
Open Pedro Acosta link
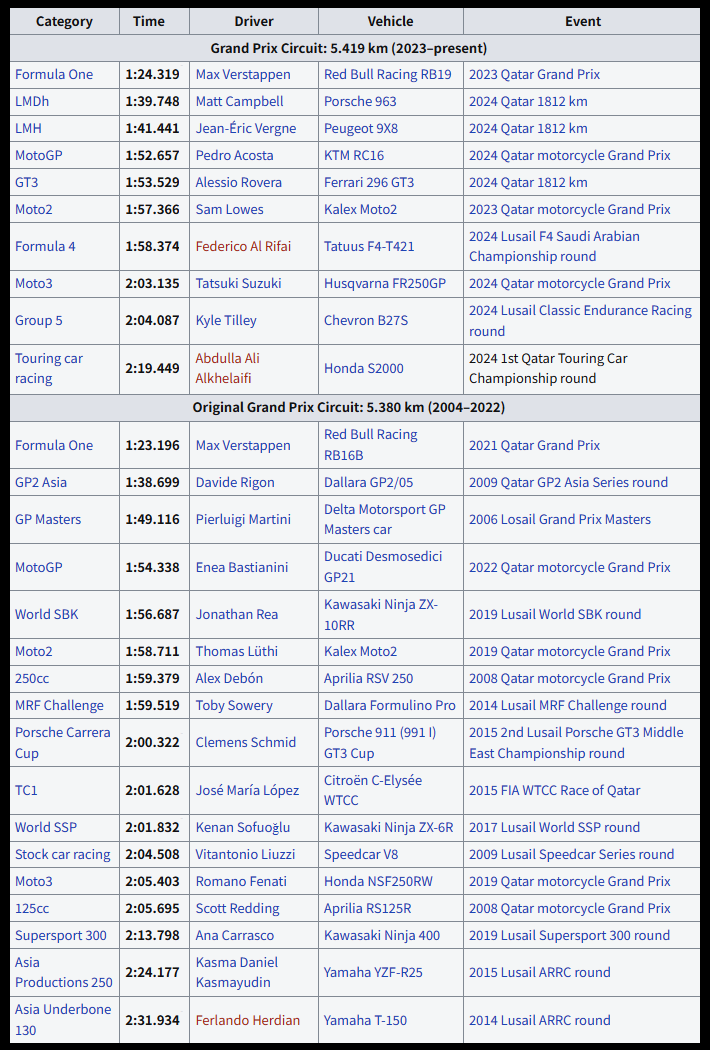pyautogui.click(x=234, y=155)
